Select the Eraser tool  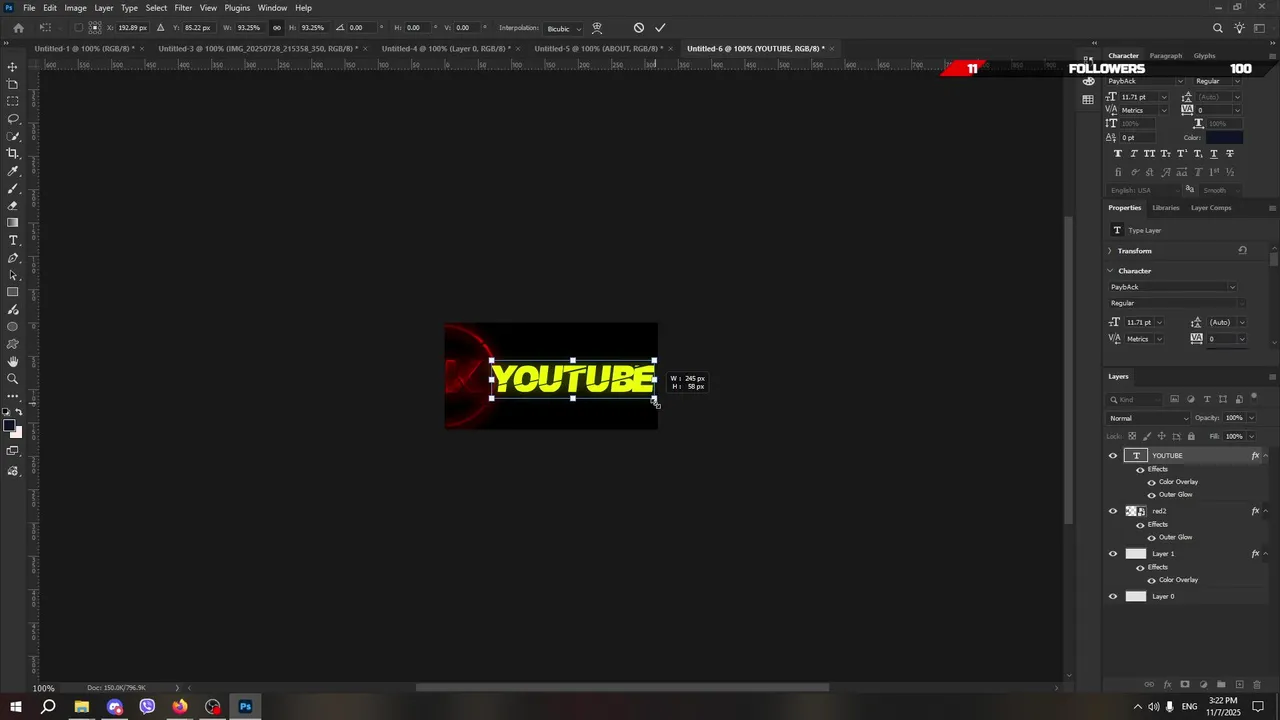click(13, 205)
